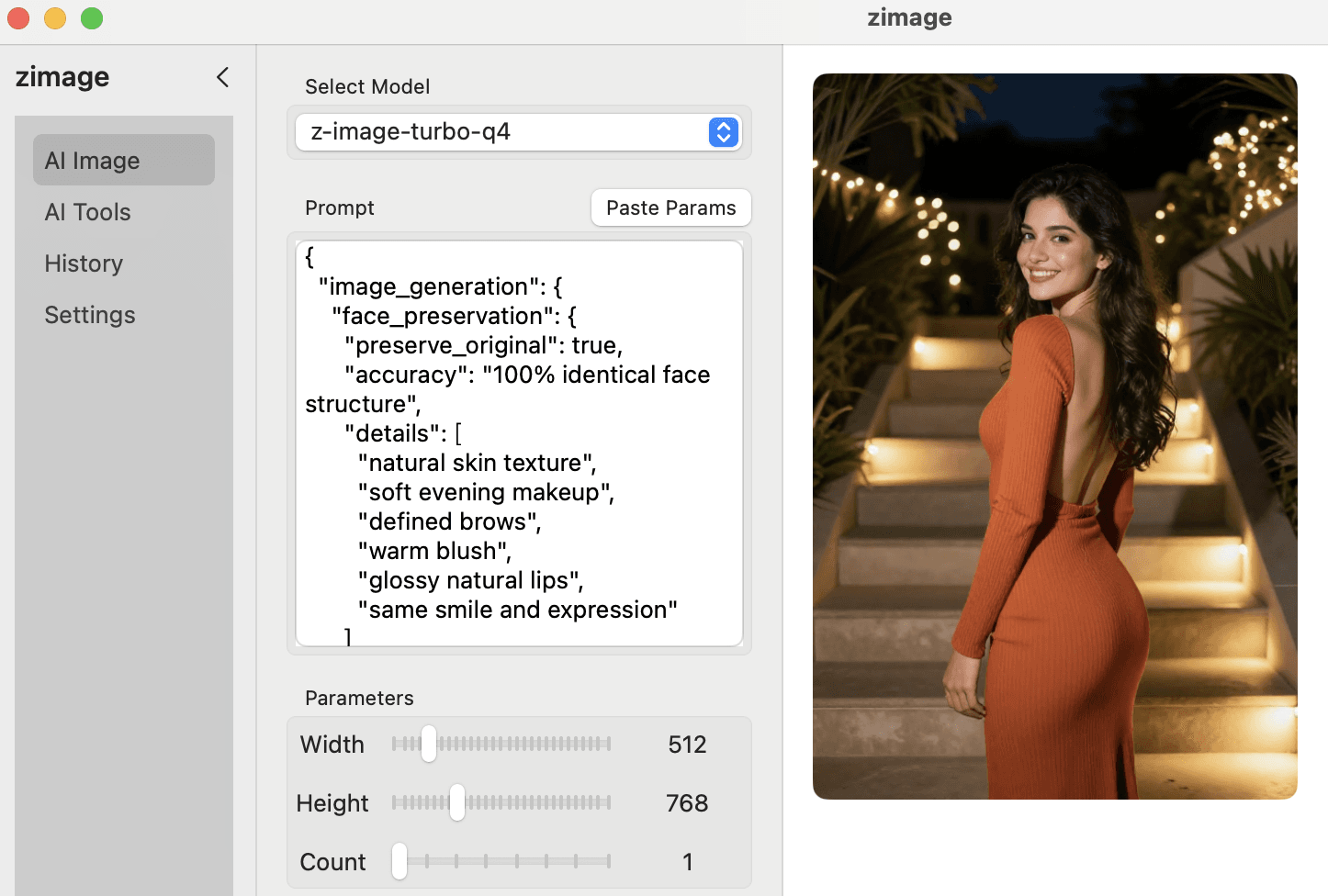Screen dimensions: 1328x896
Task: Close the window with the red button
Action: coord(18,18)
